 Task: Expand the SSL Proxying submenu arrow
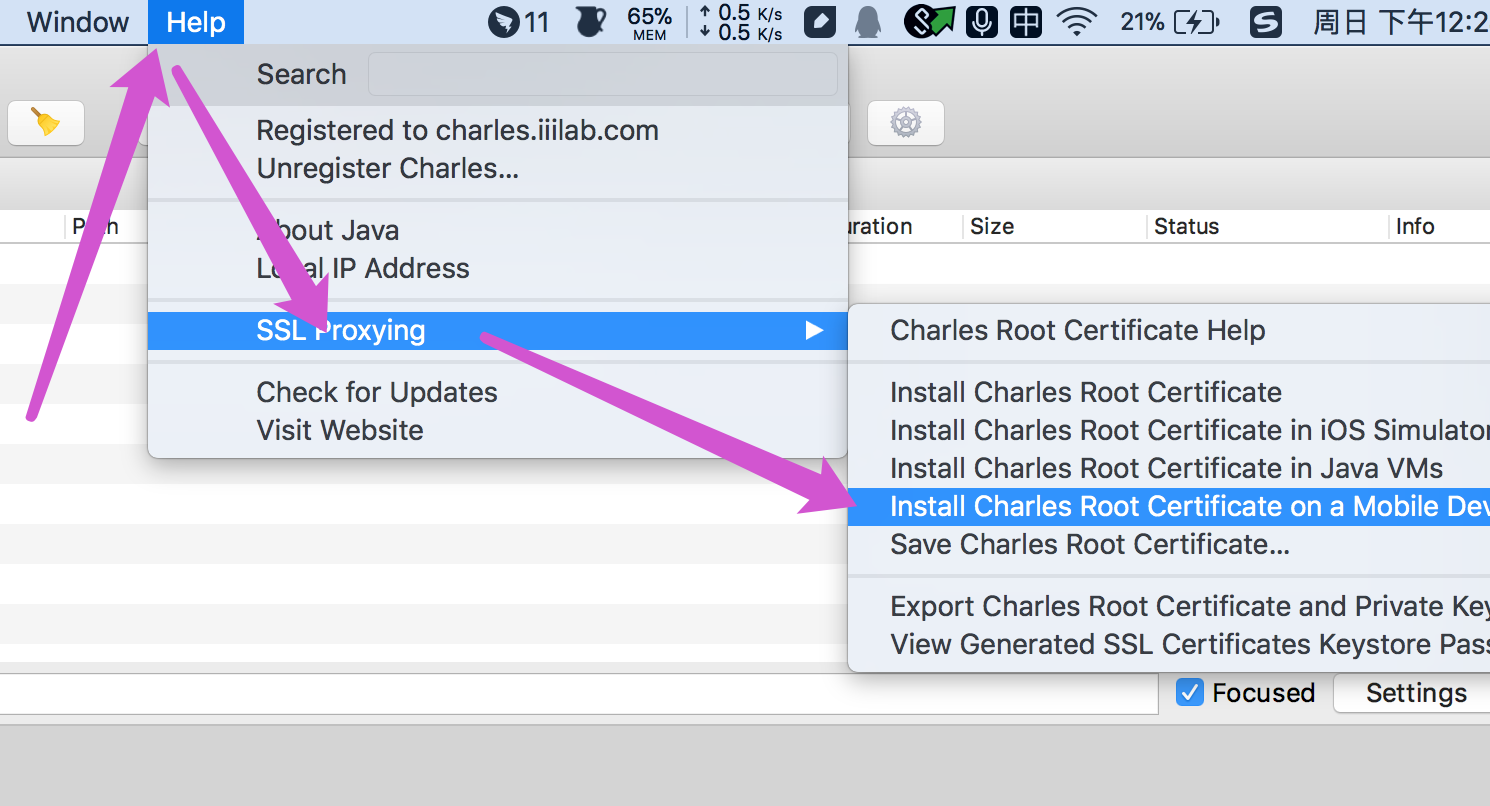click(815, 331)
